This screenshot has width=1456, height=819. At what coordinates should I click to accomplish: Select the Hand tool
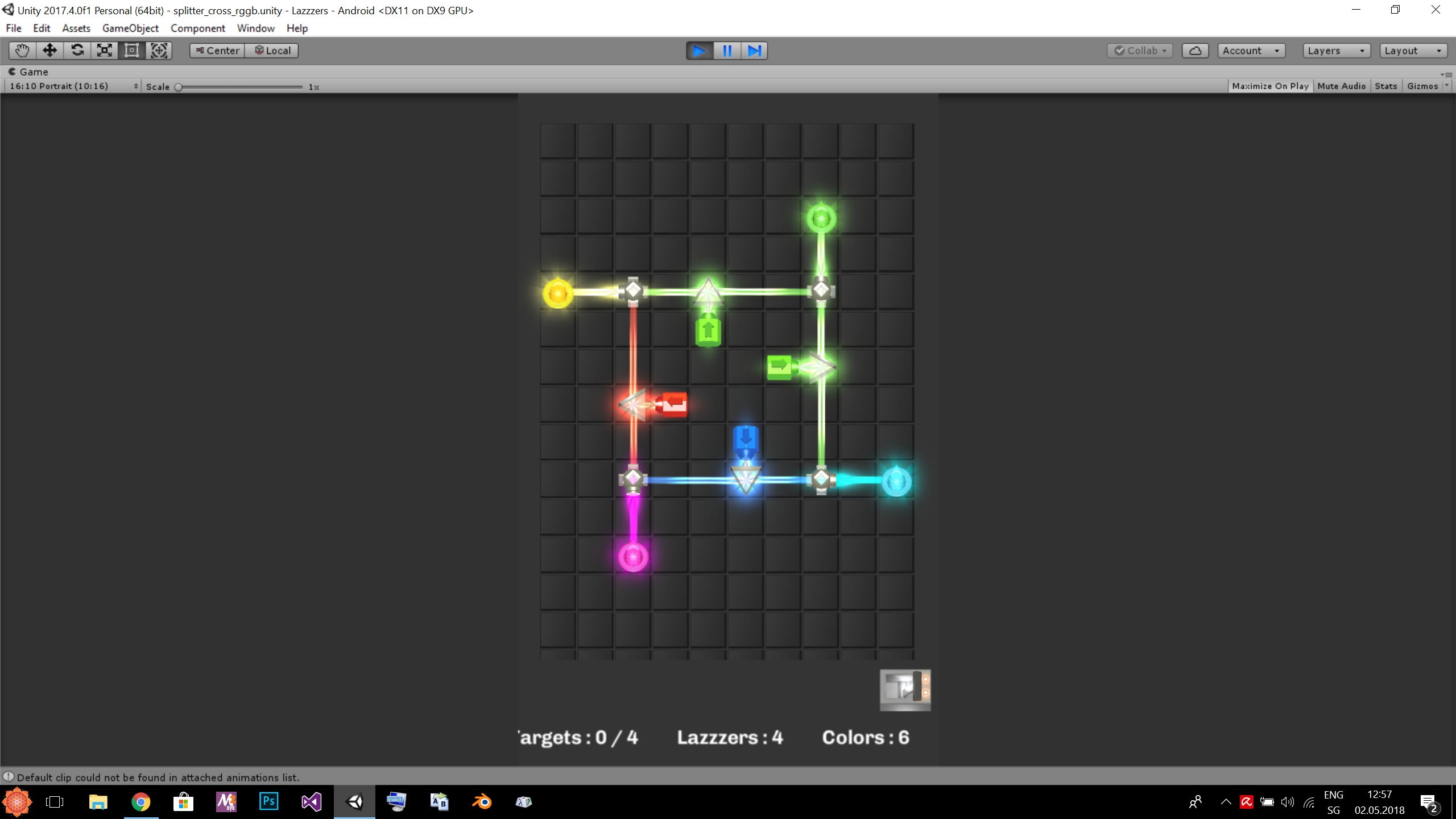(x=22, y=51)
